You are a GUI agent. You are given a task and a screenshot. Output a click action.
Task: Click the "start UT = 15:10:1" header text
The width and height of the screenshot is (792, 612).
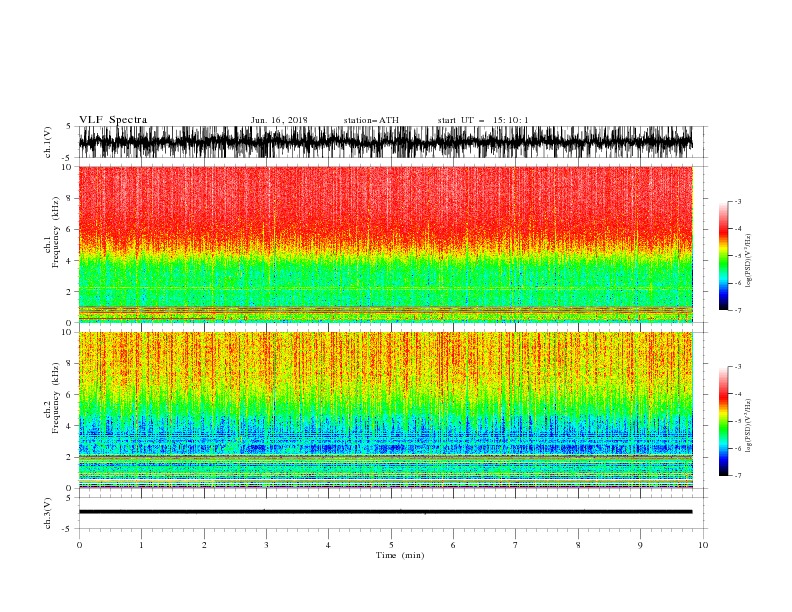tap(483, 120)
